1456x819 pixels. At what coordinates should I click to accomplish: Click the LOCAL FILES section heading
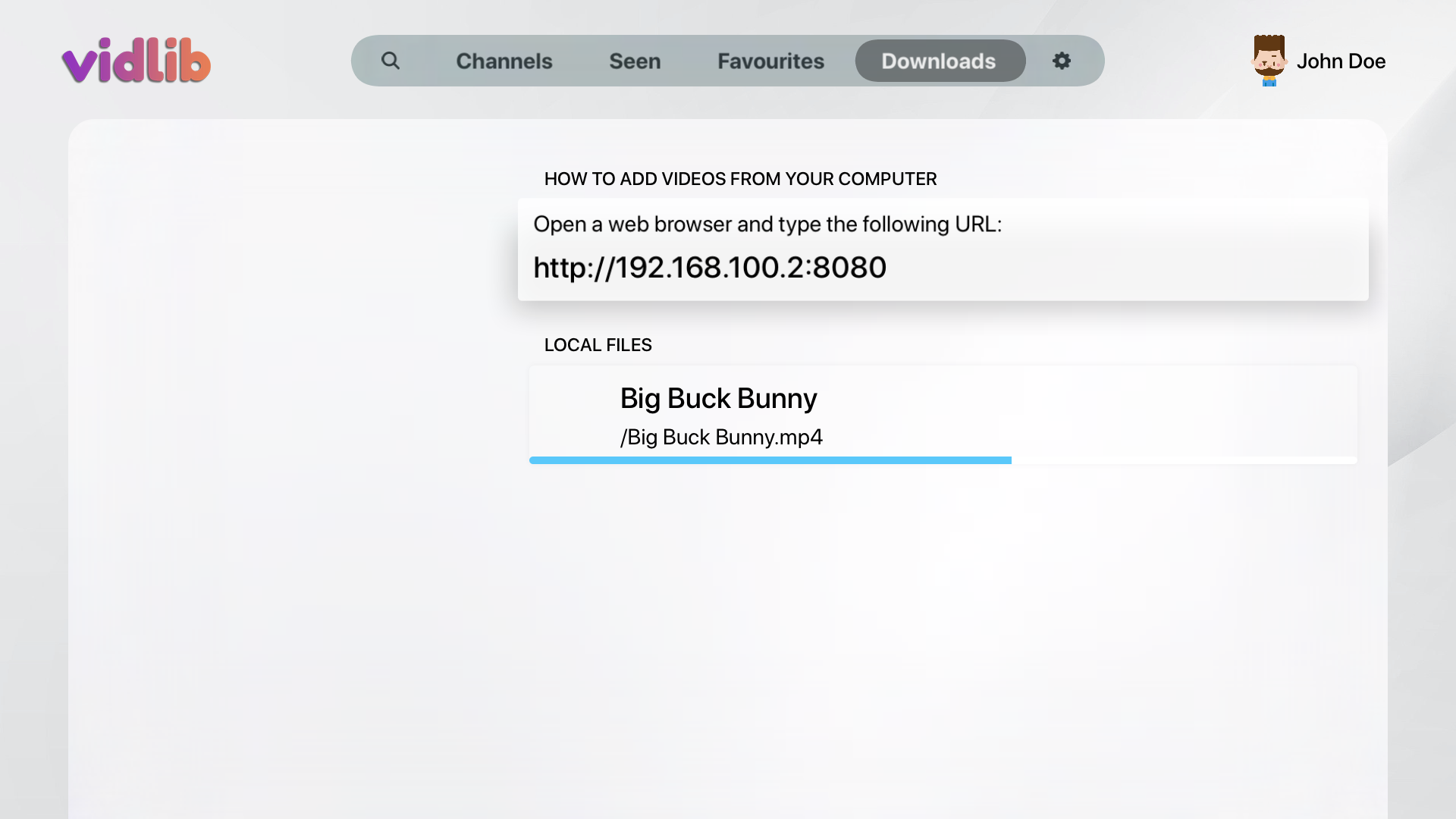pos(598,345)
